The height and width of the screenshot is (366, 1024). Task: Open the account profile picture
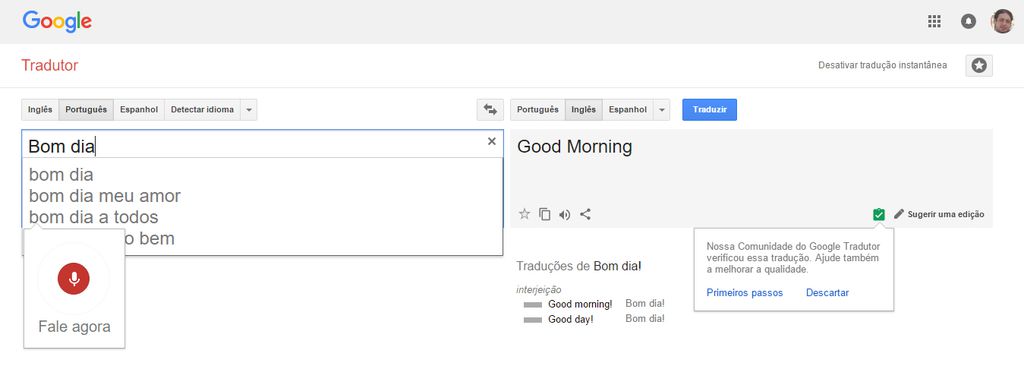[x=1002, y=22]
